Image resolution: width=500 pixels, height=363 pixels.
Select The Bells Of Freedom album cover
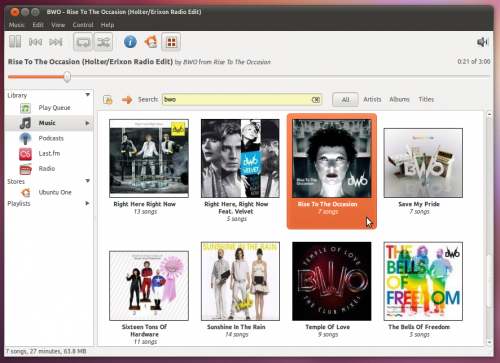click(x=423, y=281)
